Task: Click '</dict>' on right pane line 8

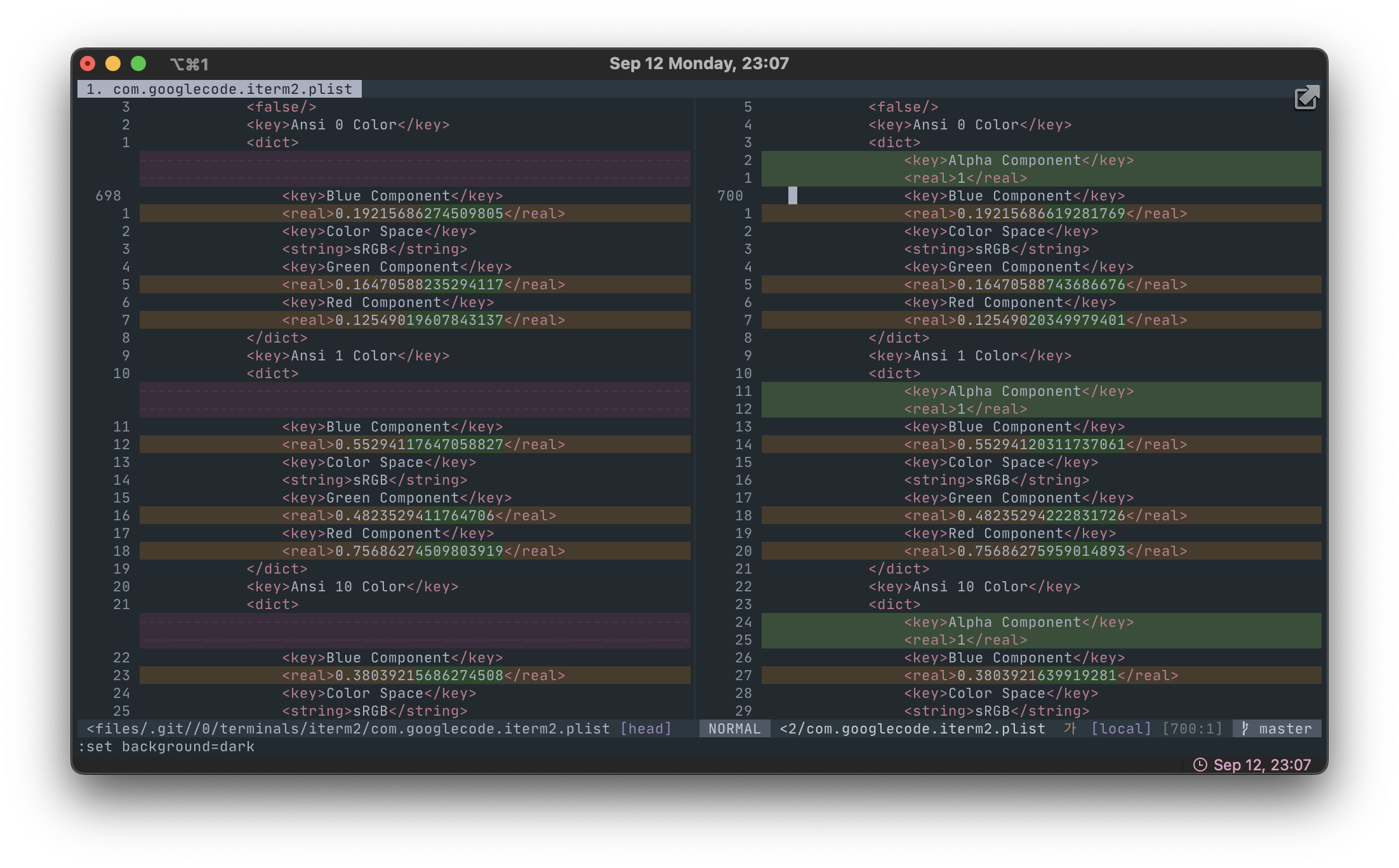Action: point(899,338)
